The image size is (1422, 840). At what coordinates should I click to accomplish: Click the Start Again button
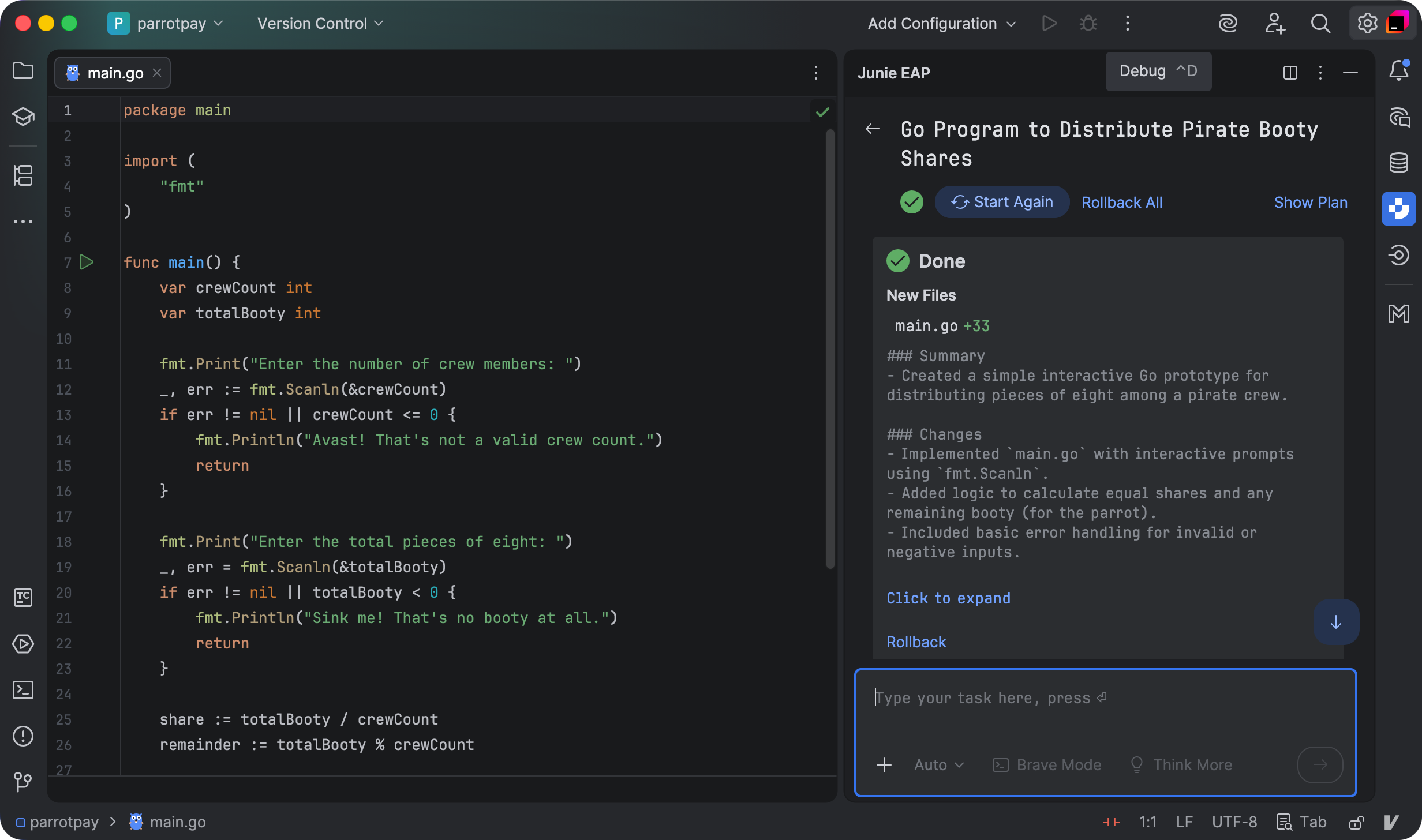[x=1002, y=202]
